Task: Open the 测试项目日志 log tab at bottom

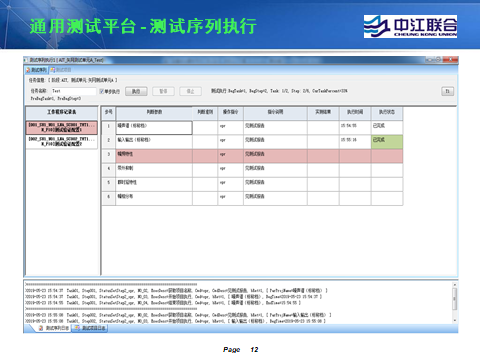Action: click(90, 328)
